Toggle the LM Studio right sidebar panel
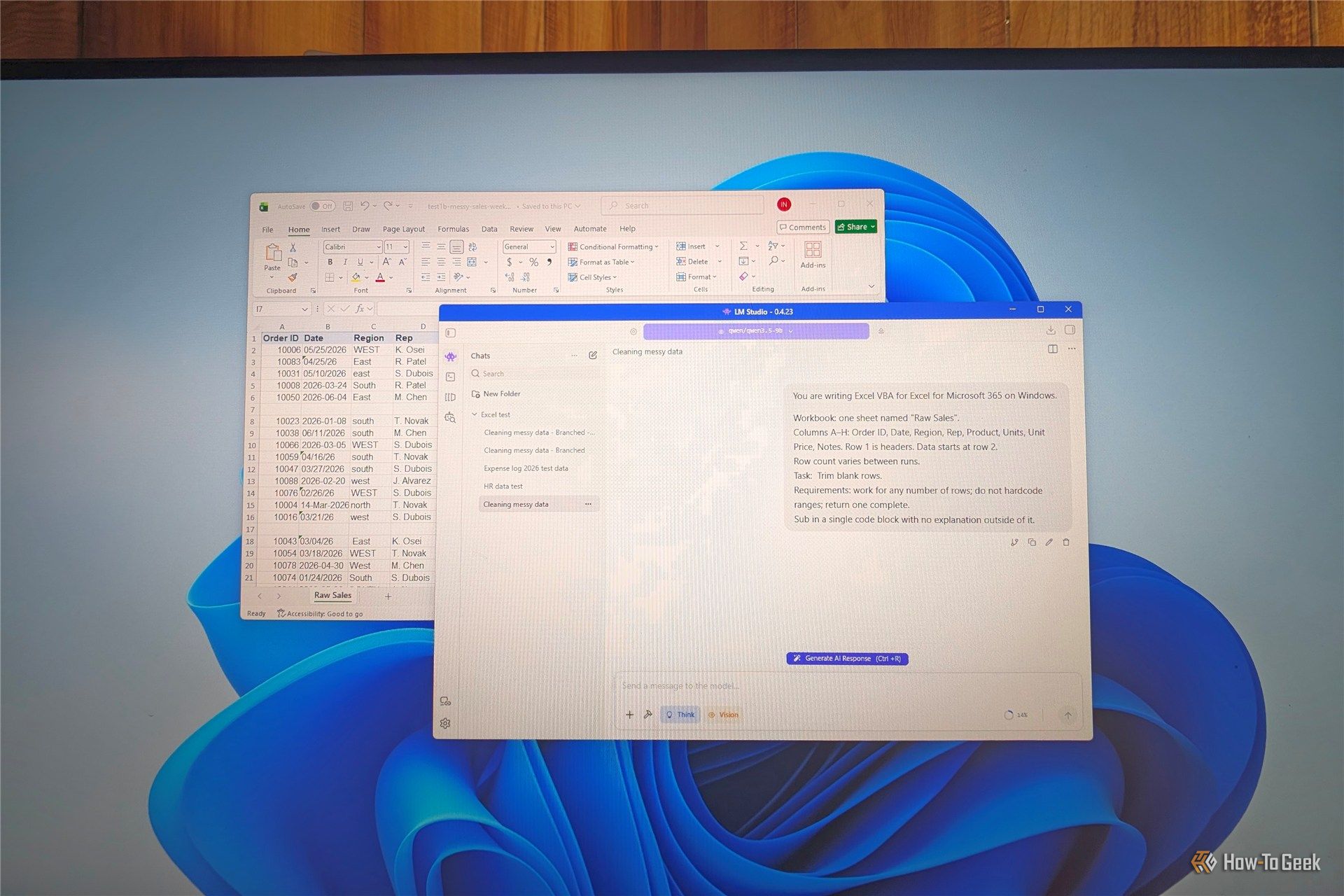The image size is (1344, 896). (1070, 330)
